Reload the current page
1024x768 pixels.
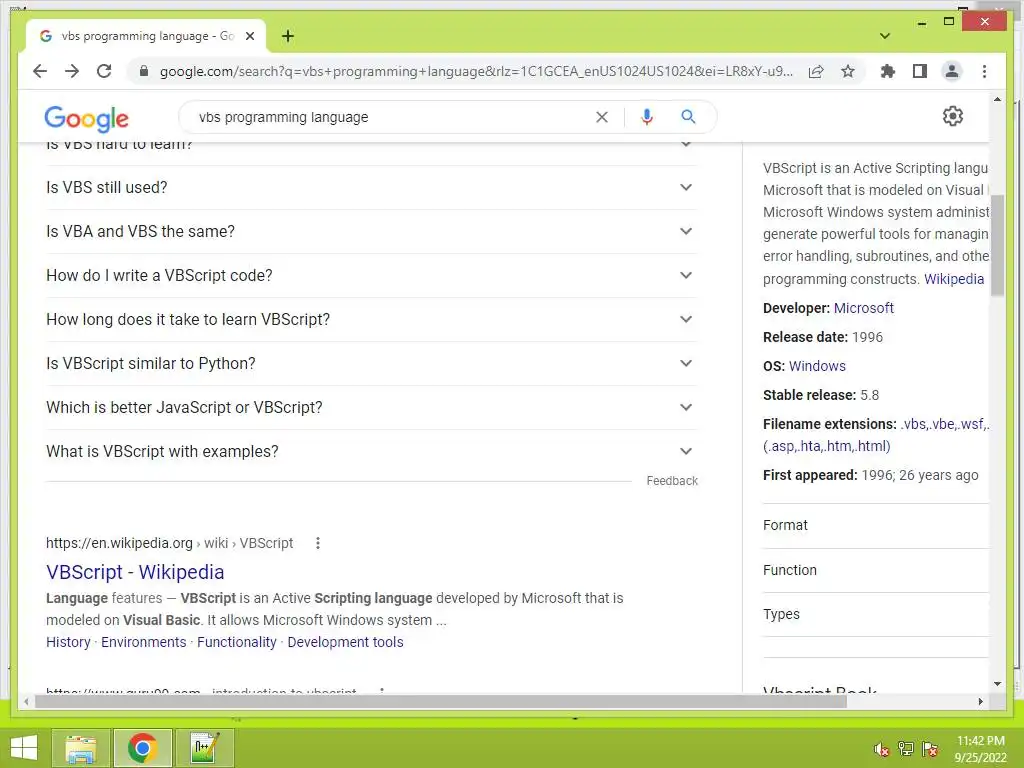[104, 71]
